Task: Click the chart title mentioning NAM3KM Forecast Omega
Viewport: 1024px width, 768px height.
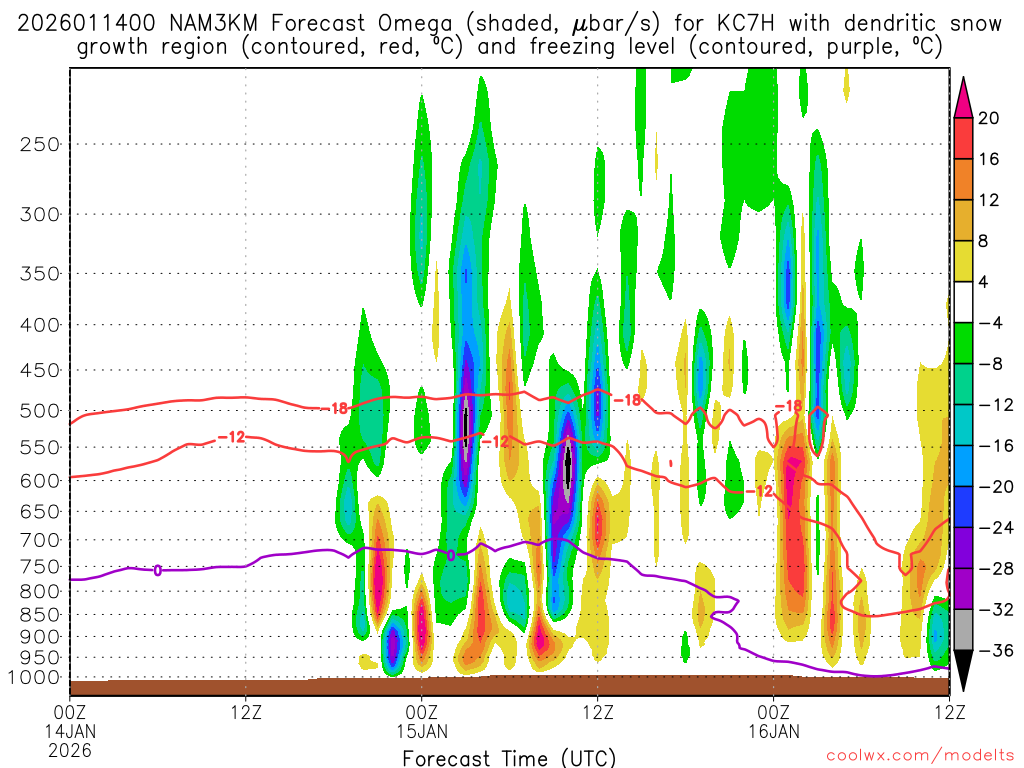Action: [509, 24]
